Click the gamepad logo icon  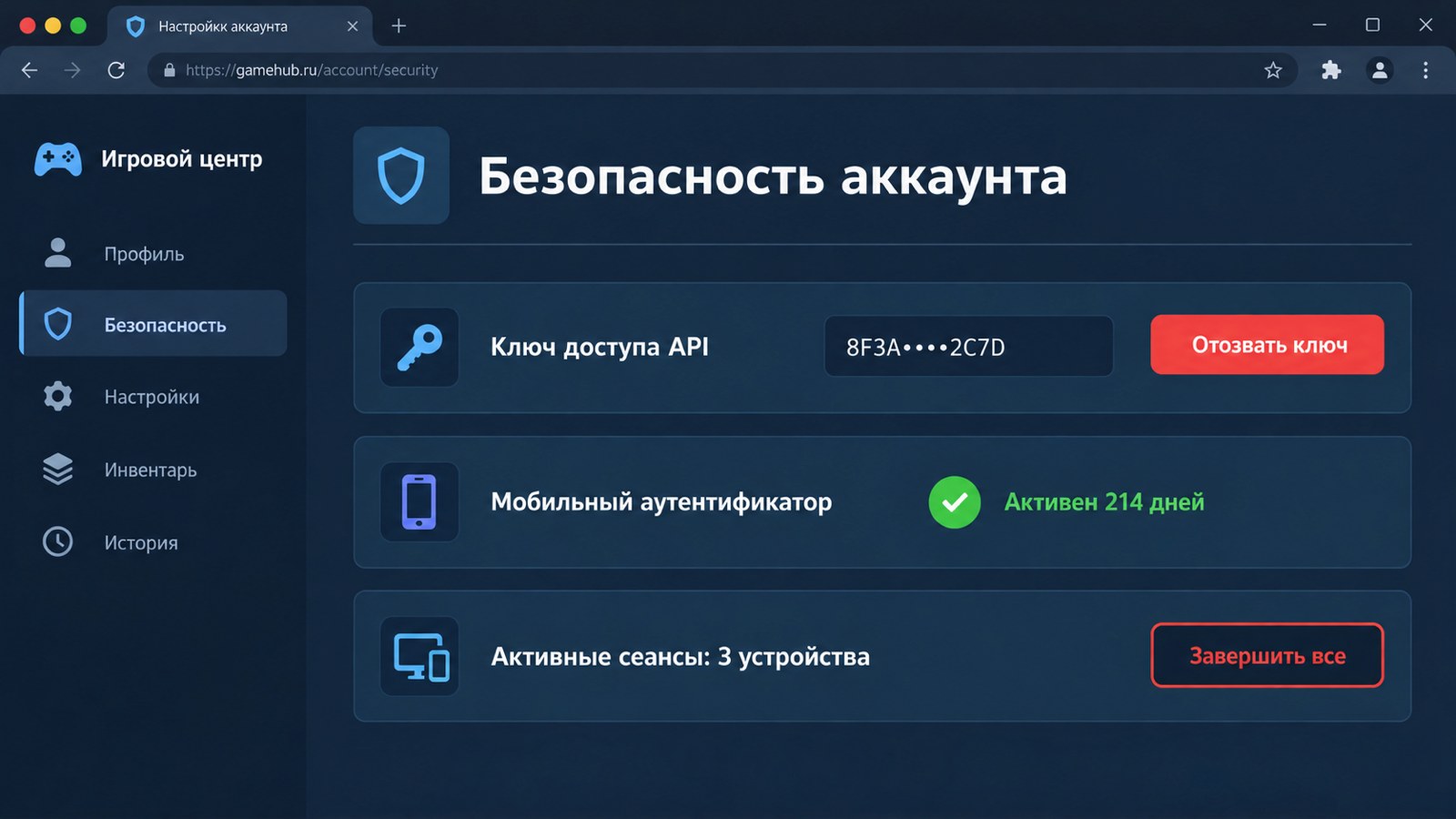tap(58, 159)
